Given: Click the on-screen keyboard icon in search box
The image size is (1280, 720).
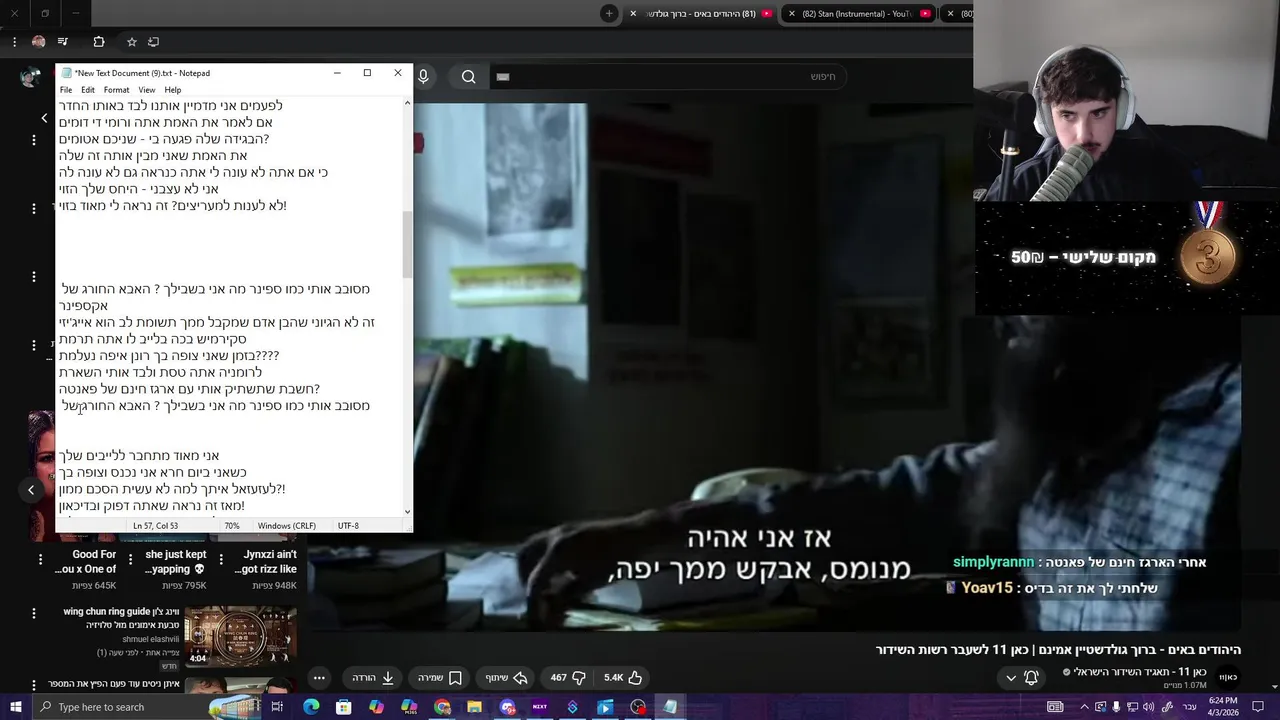Looking at the screenshot, I should [503, 77].
